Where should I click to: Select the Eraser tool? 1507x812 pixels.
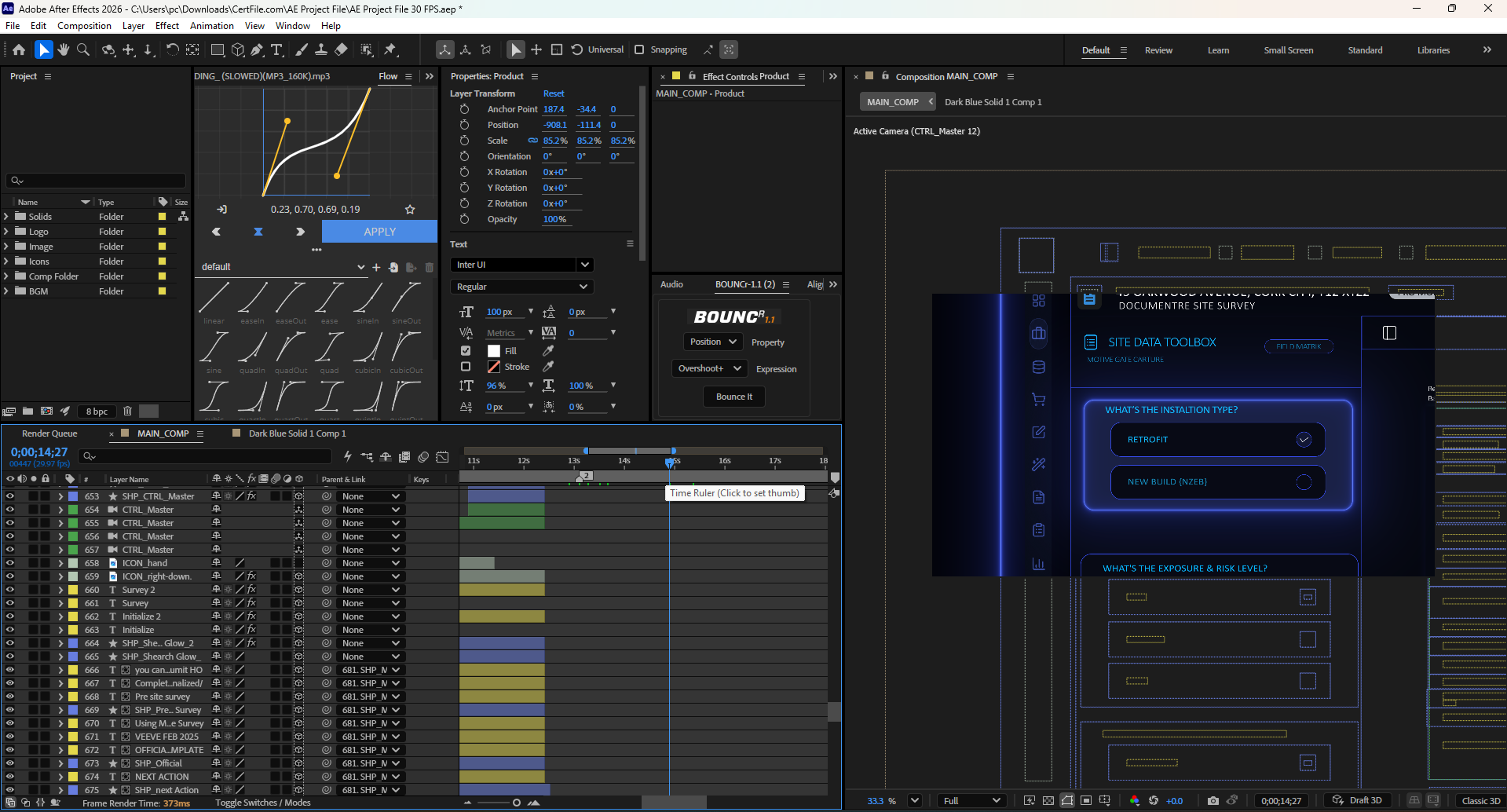click(341, 49)
